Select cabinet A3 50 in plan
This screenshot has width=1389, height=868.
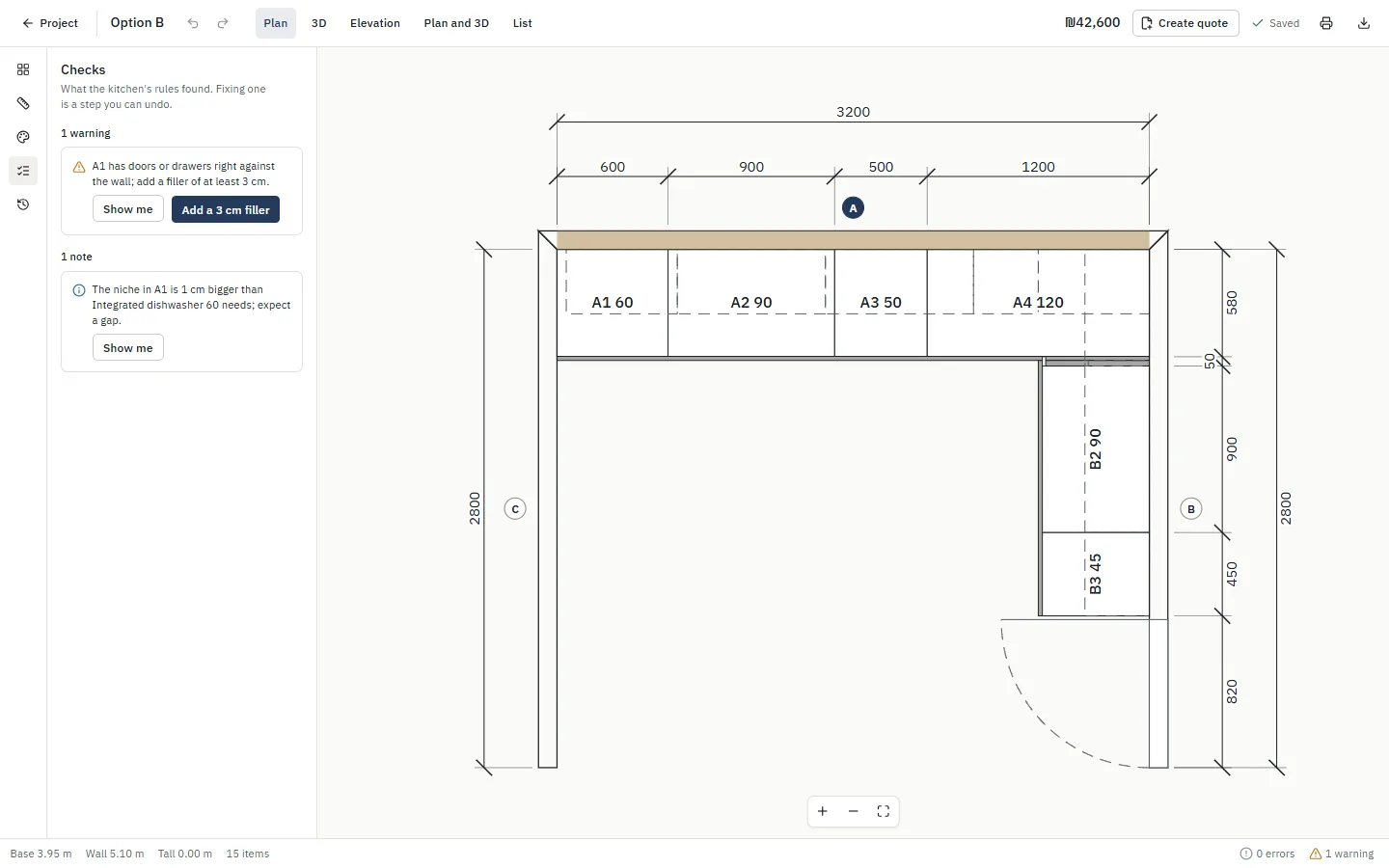coord(881,303)
